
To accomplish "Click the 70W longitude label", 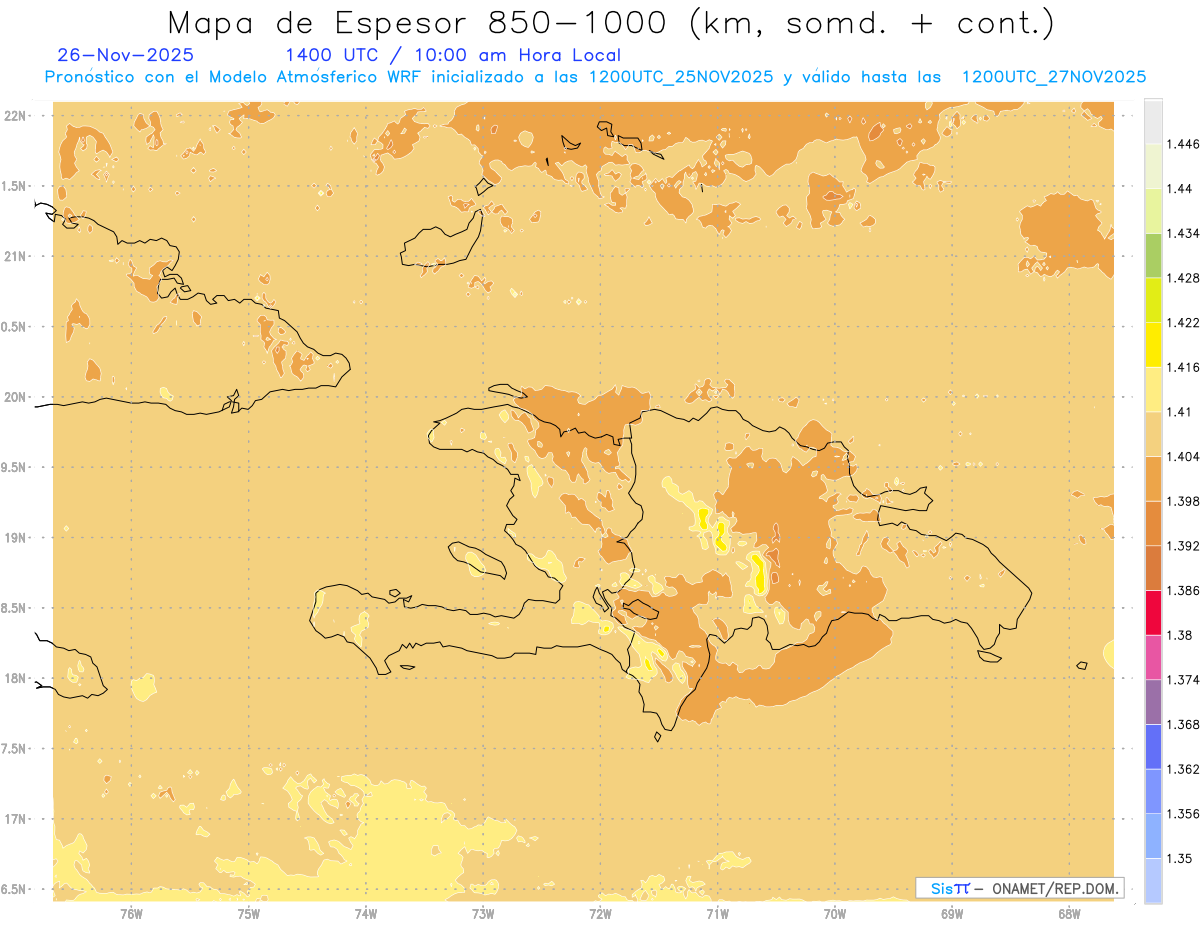I will (835, 914).
